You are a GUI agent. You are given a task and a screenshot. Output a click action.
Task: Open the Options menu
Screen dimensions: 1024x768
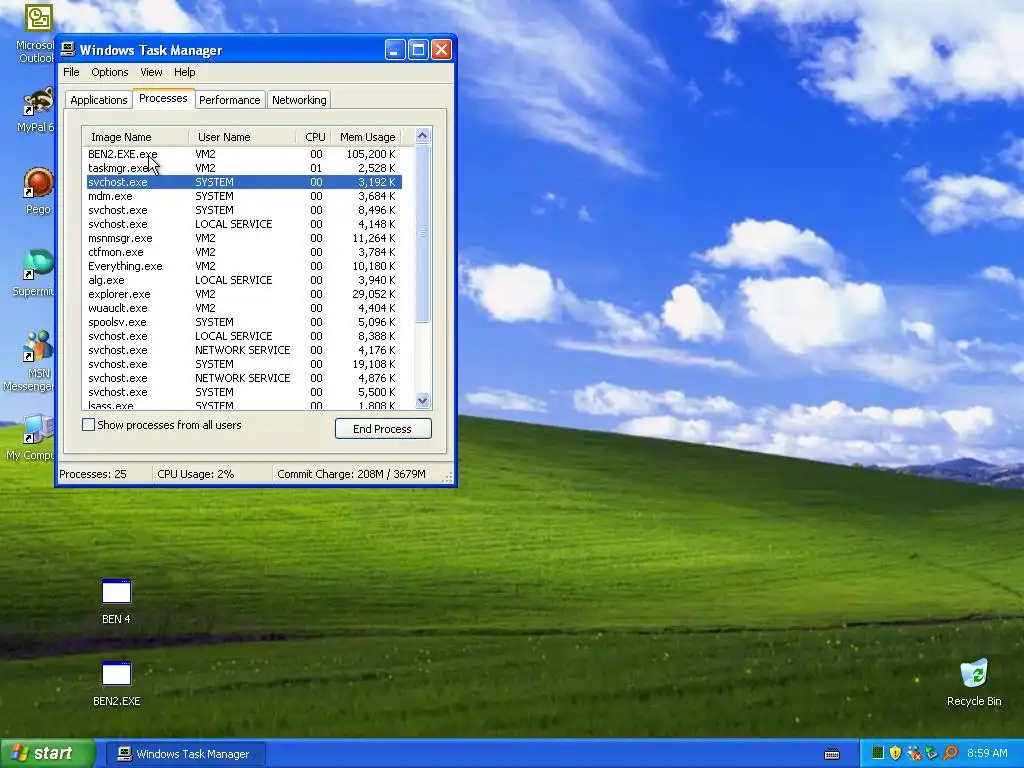[110, 72]
